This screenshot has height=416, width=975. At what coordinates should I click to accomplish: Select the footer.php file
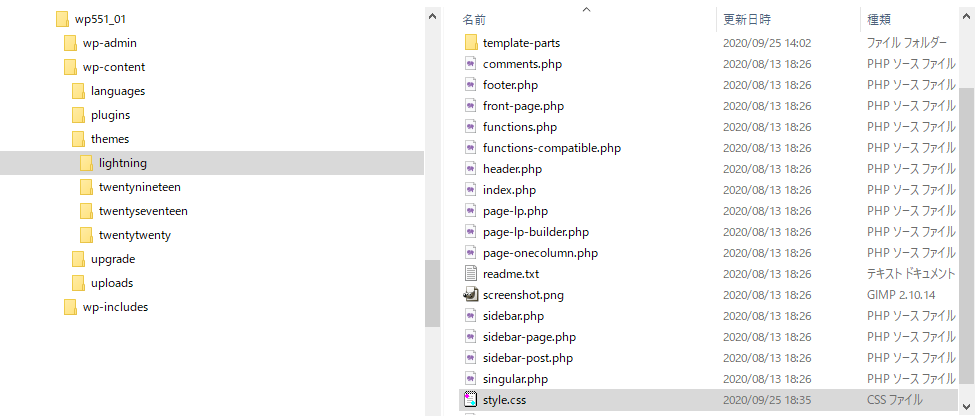[x=510, y=85]
